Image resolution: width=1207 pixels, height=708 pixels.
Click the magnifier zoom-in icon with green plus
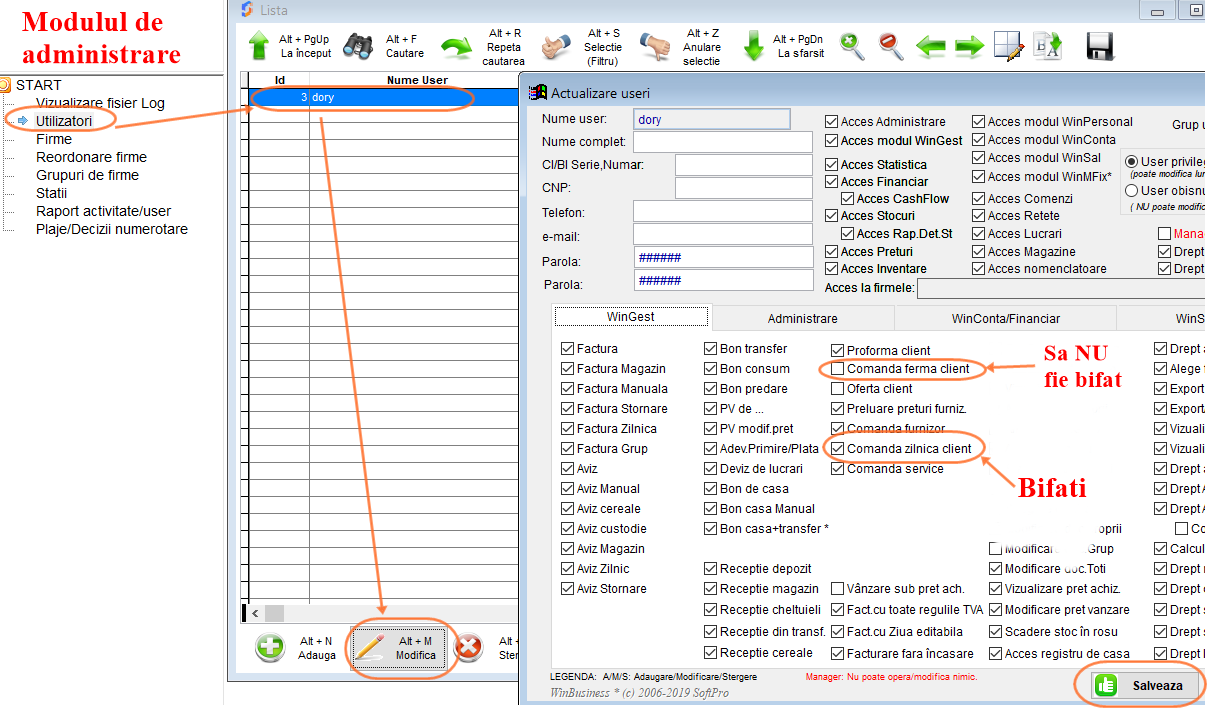click(852, 46)
